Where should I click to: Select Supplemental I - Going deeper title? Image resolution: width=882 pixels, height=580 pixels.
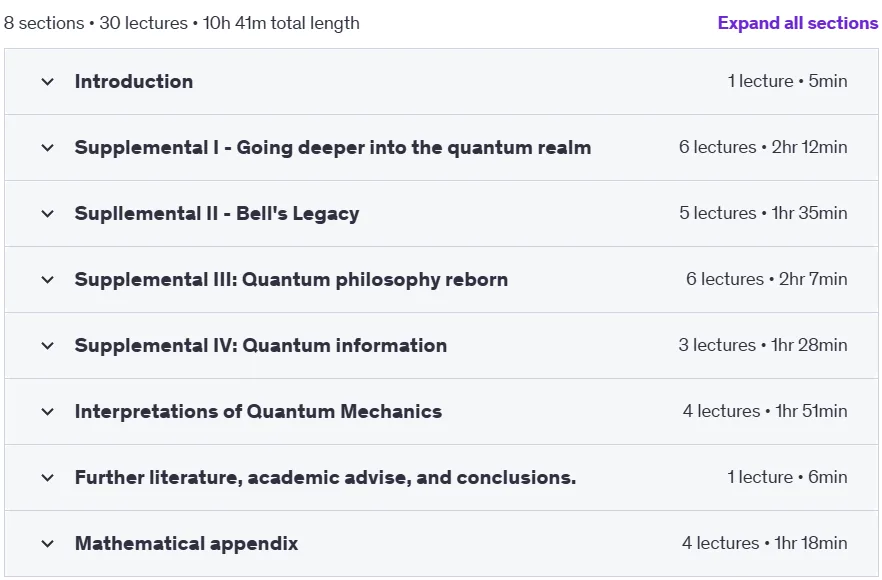[333, 147]
